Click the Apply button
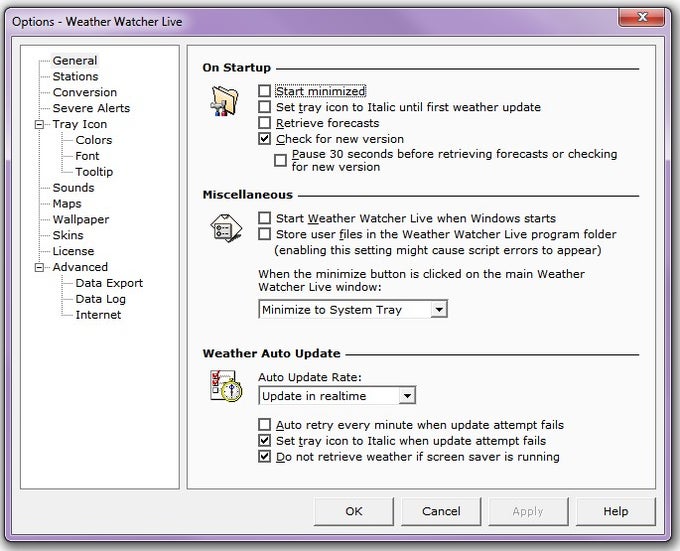 528,511
